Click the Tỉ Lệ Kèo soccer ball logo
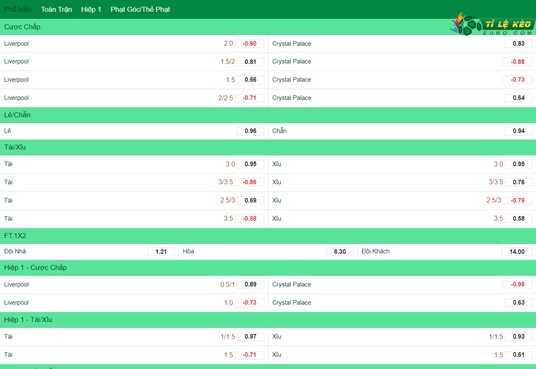The image size is (536, 369). click(x=493, y=24)
